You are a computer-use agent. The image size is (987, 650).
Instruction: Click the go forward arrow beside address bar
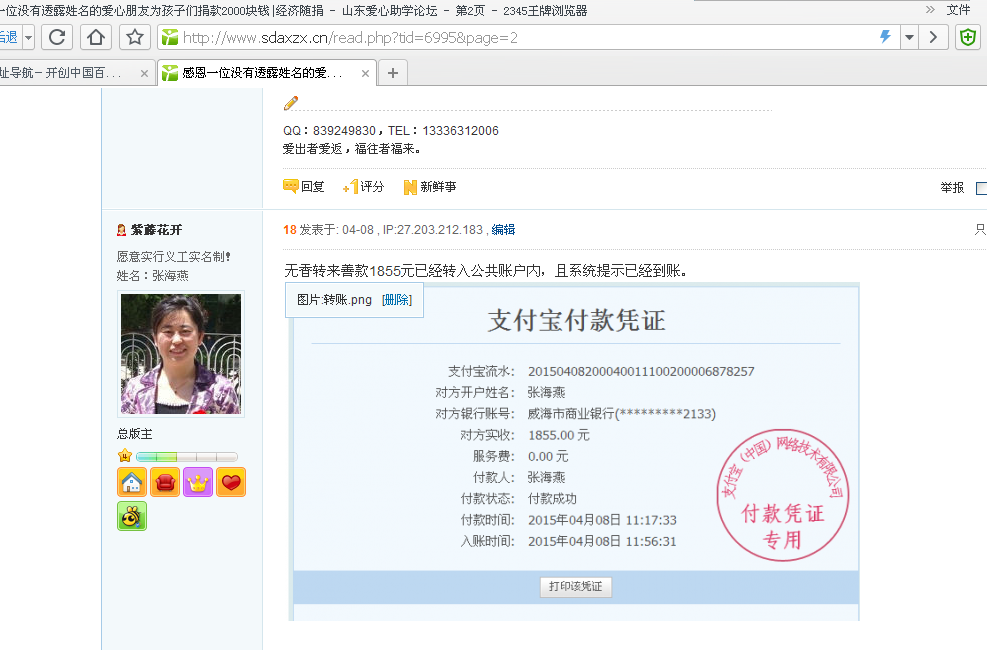933,38
